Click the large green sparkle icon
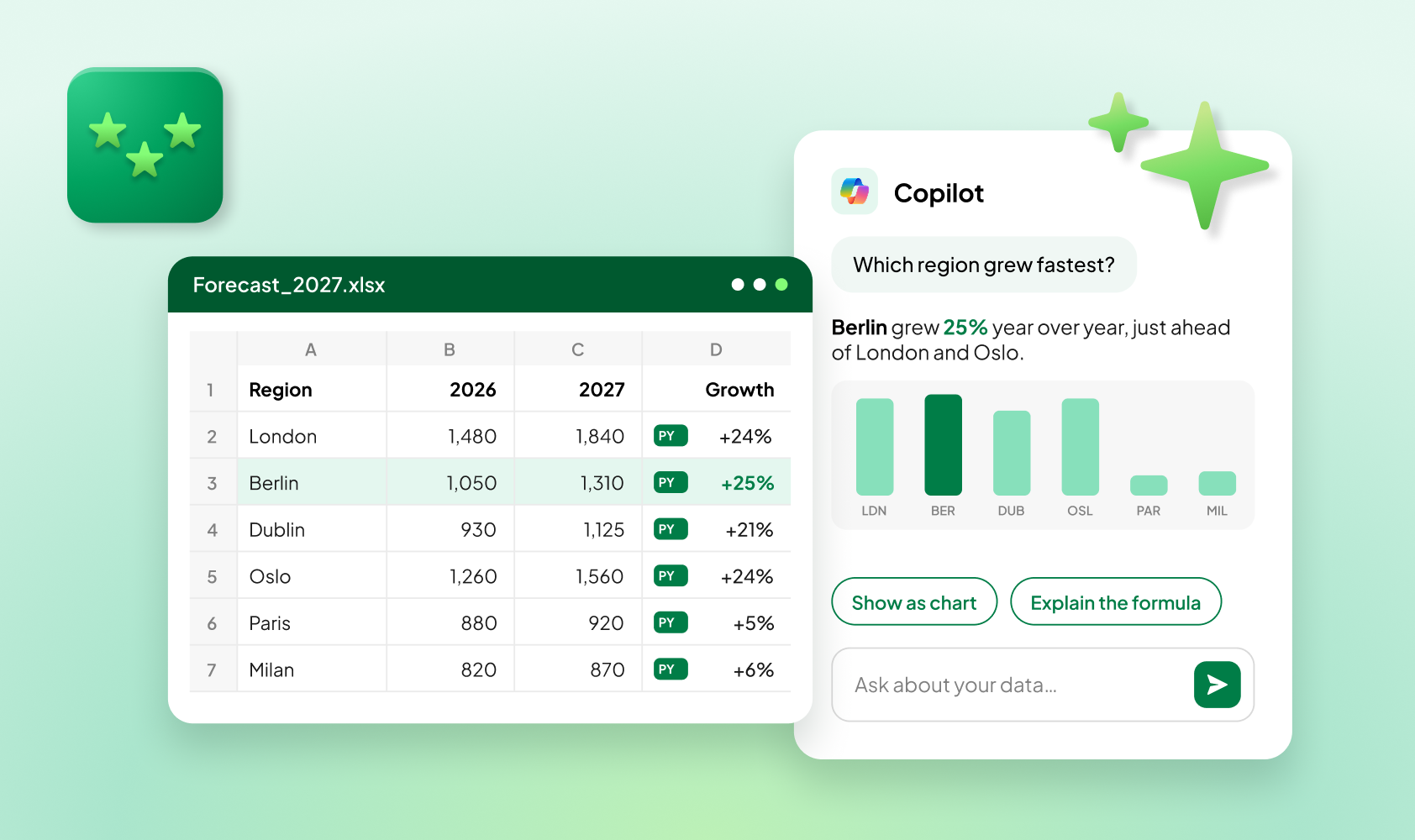The image size is (1415, 840). [1205, 165]
